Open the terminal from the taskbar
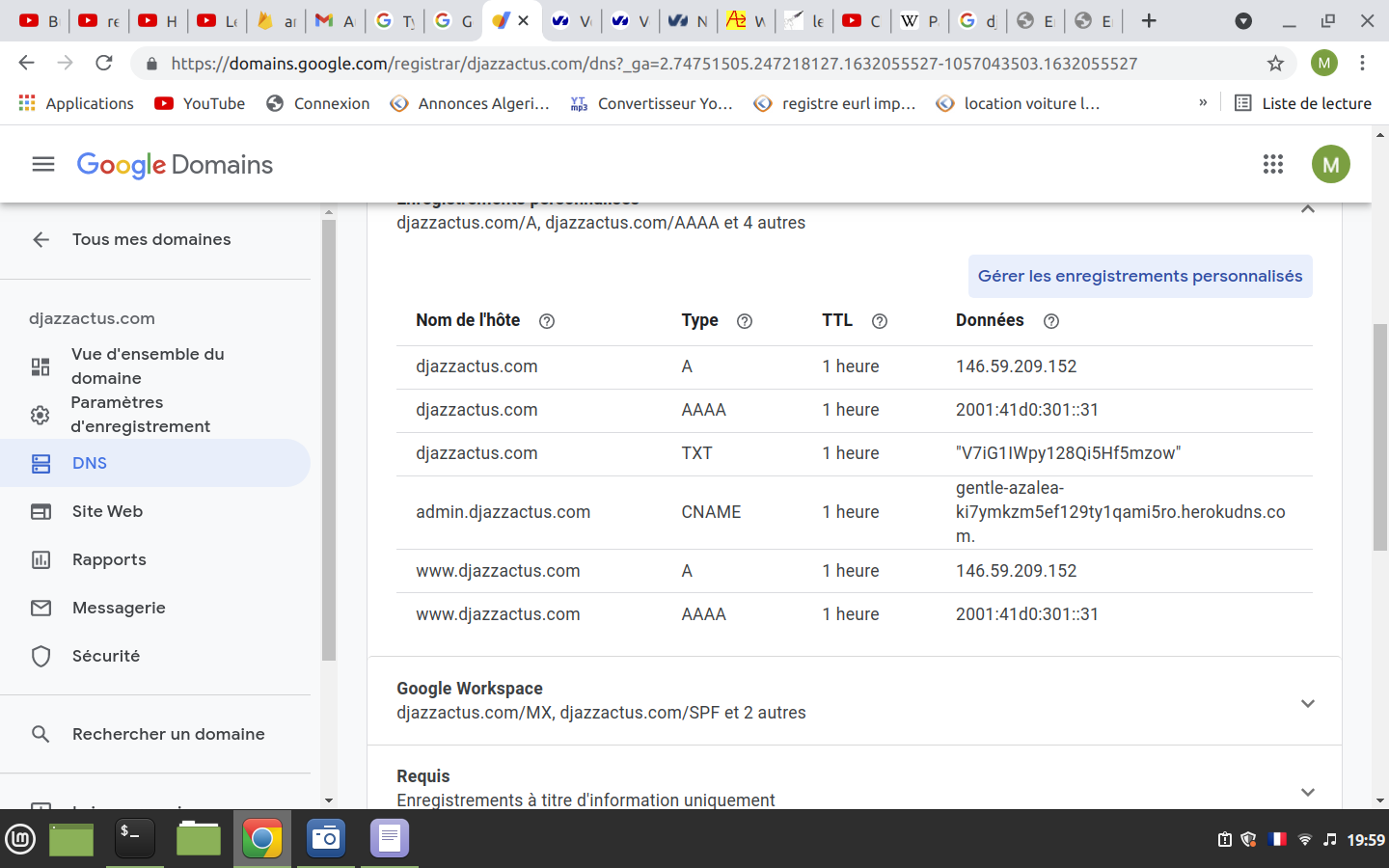Image resolution: width=1389 pixels, height=868 pixels. (x=134, y=838)
